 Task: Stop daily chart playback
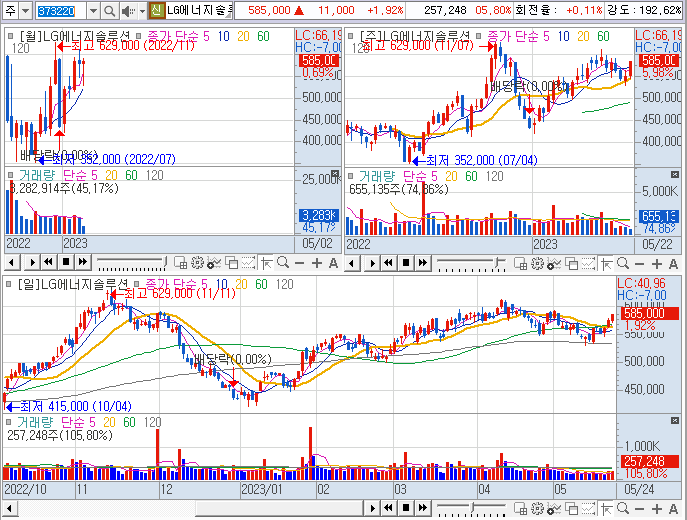406,508
